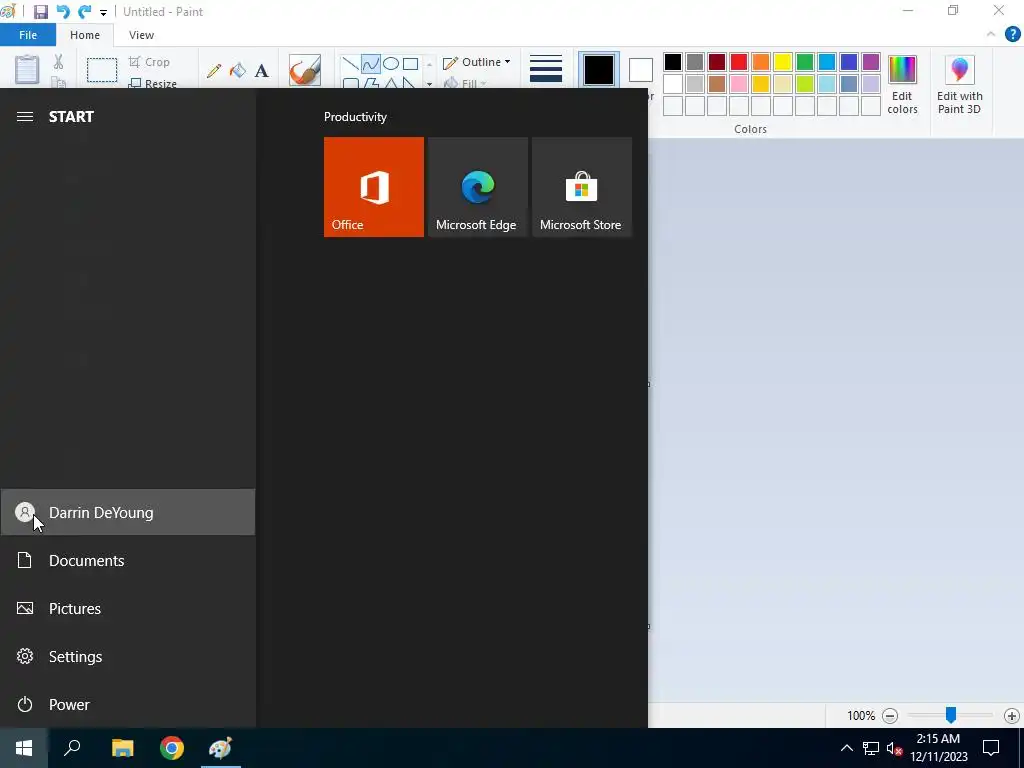
Task: Open Settings from the Start menu
Action: coord(127,656)
